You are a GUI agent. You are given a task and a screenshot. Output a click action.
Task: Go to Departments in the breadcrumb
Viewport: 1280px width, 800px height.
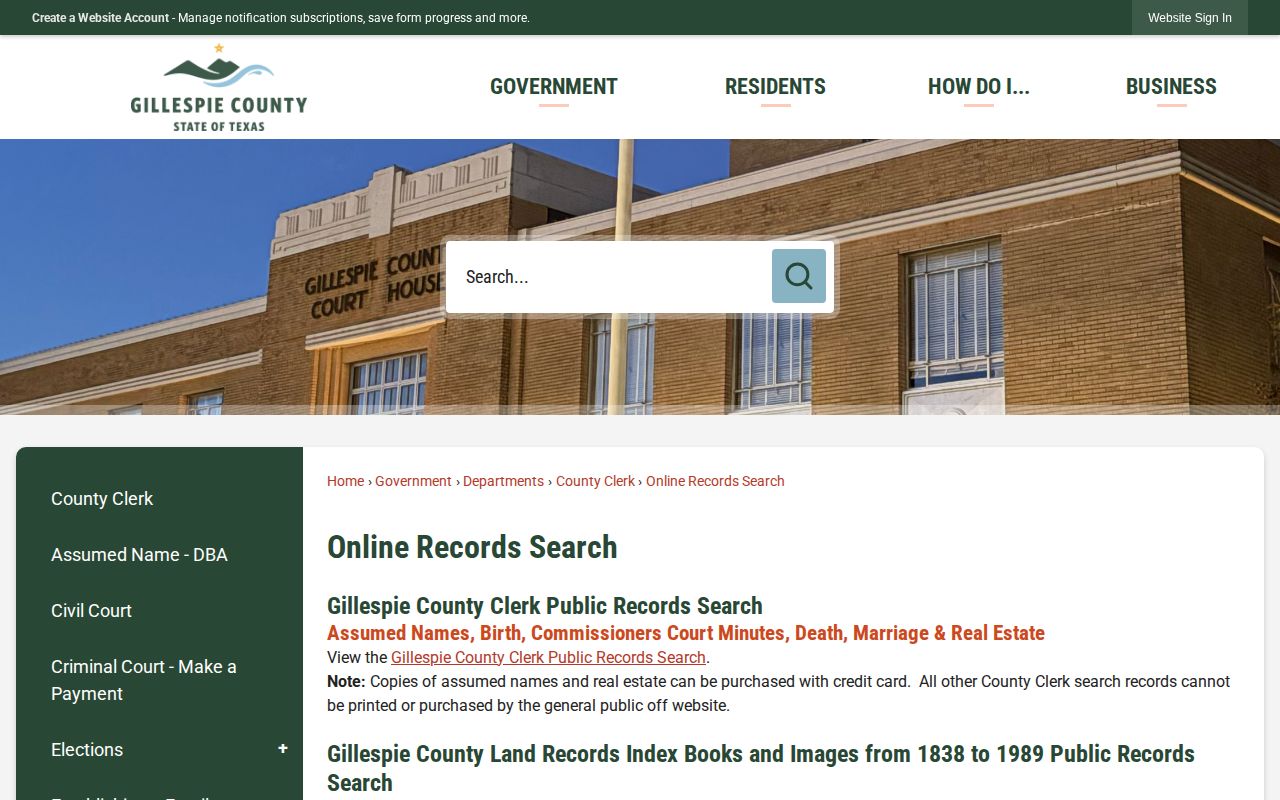[503, 481]
